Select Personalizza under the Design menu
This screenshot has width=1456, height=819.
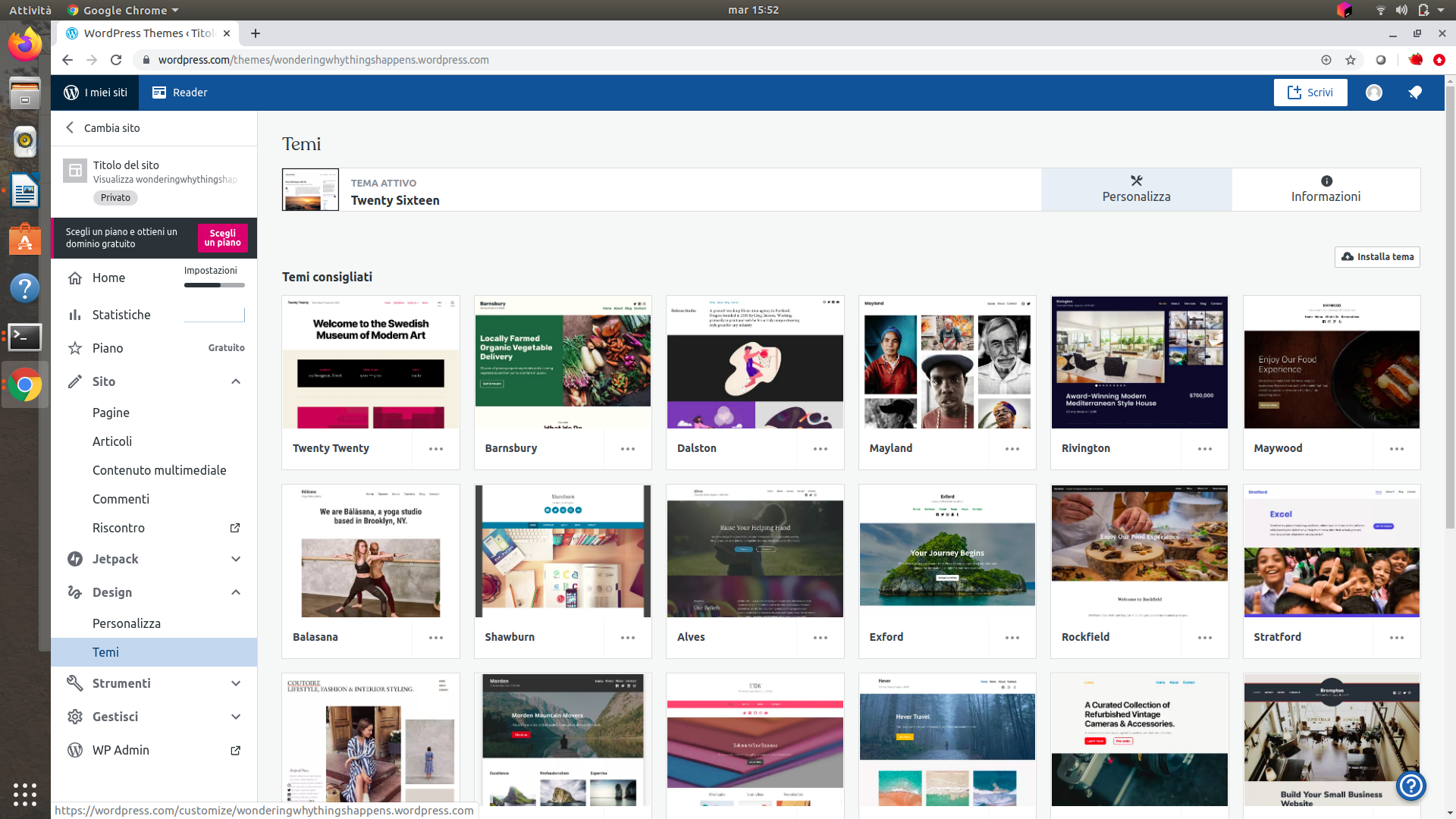127,623
